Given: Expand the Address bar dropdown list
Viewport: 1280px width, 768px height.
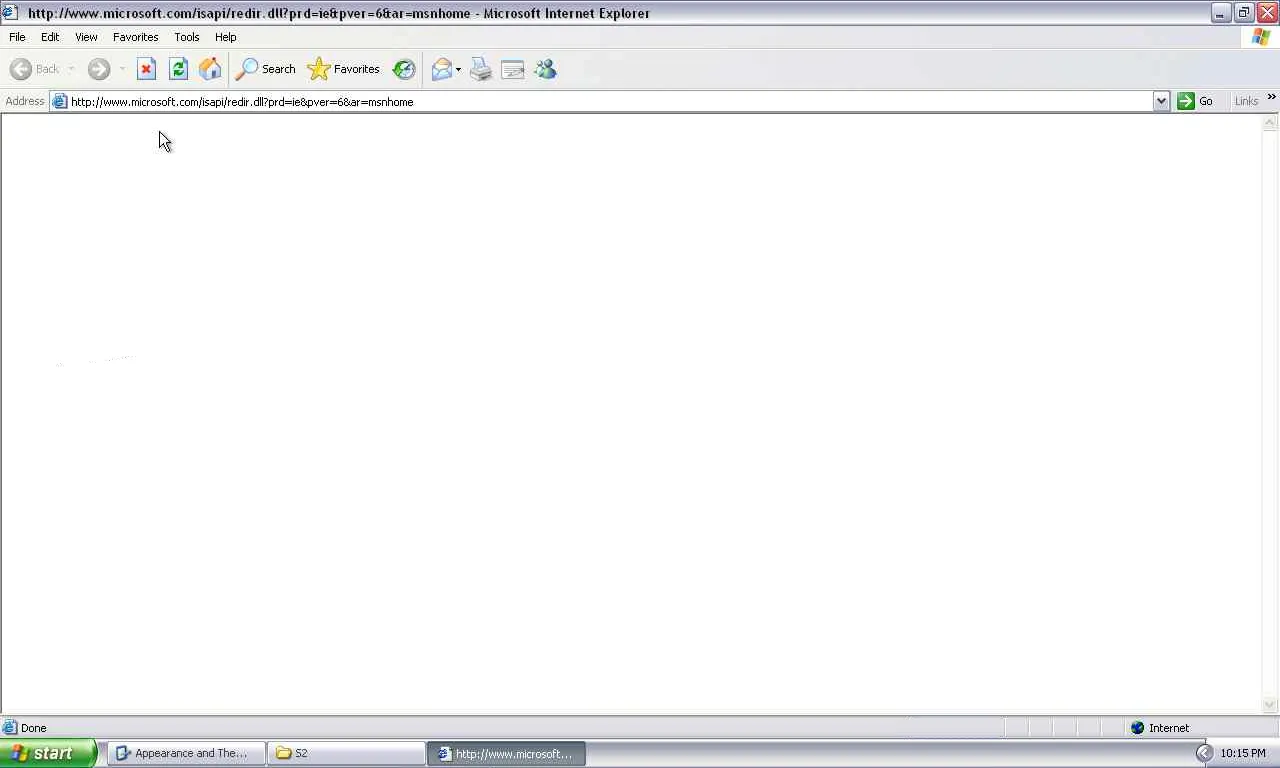Looking at the screenshot, I should (x=1161, y=101).
